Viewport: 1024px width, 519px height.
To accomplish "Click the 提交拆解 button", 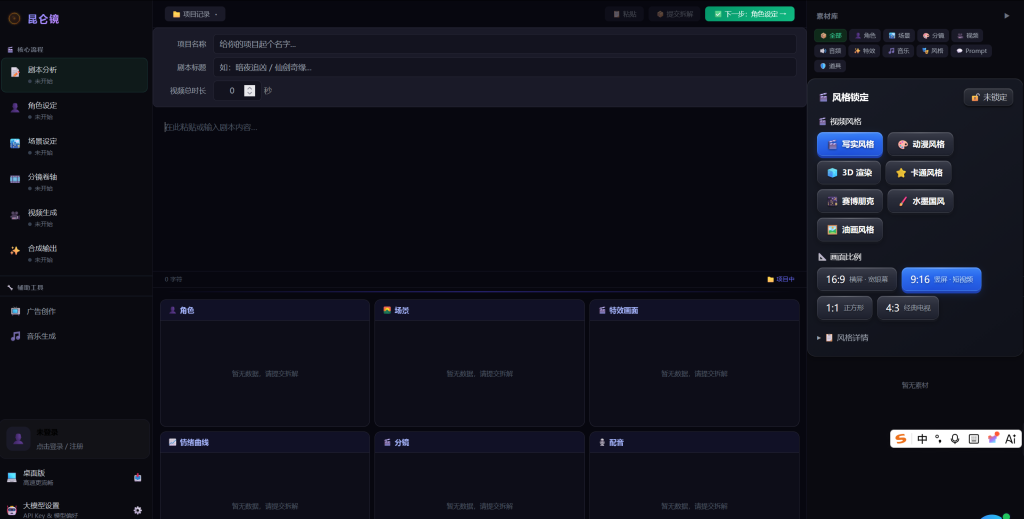I will (675, 14).
